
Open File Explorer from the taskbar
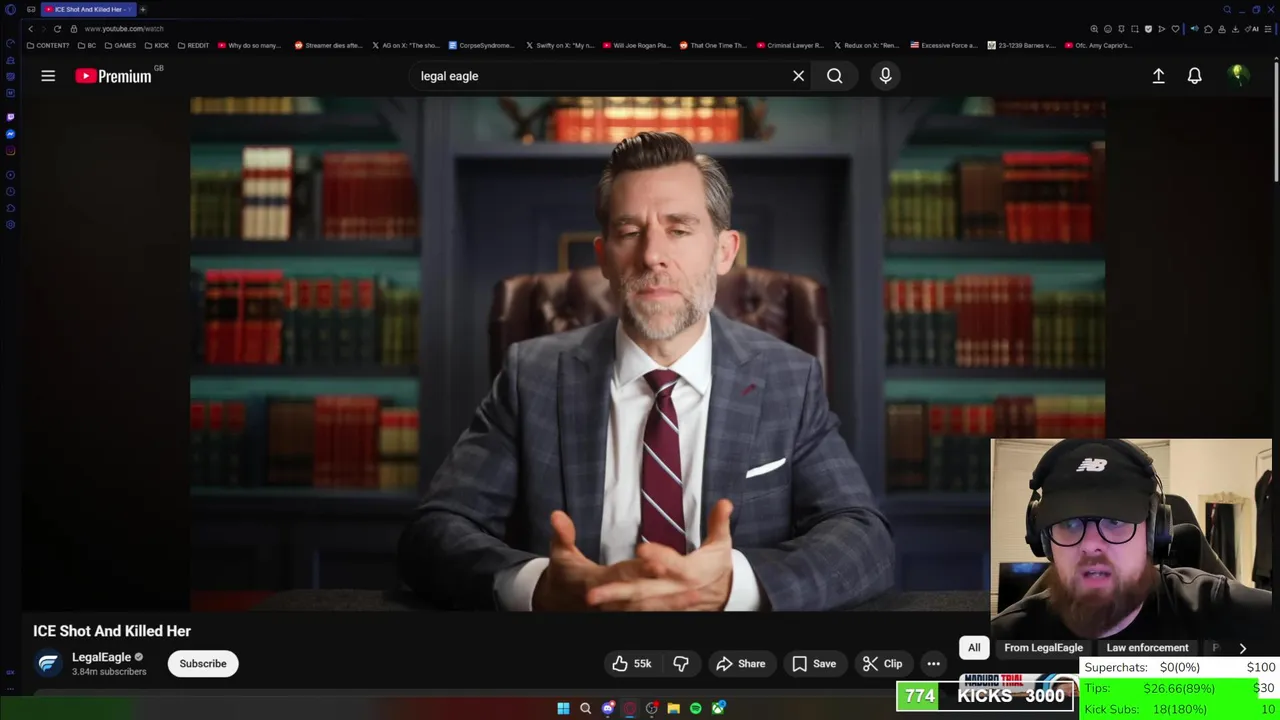673,708
